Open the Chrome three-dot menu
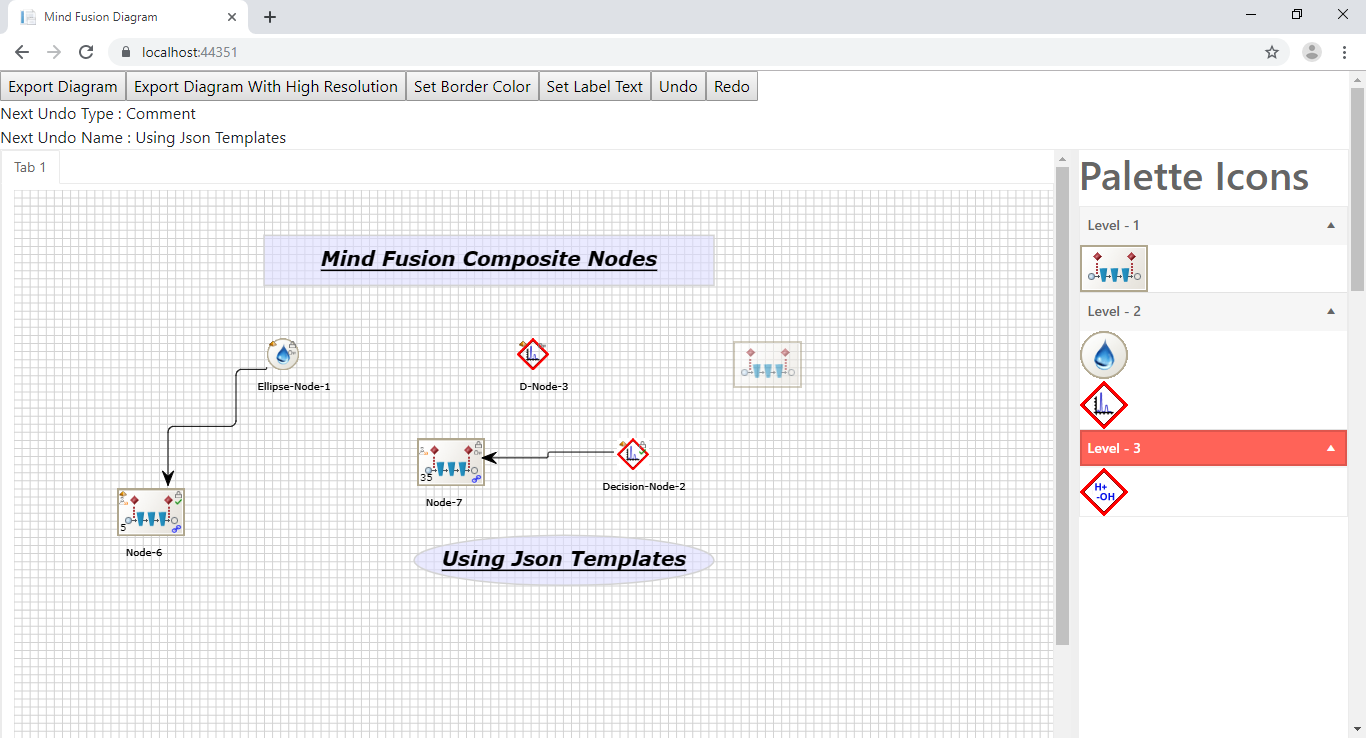 1344,52
